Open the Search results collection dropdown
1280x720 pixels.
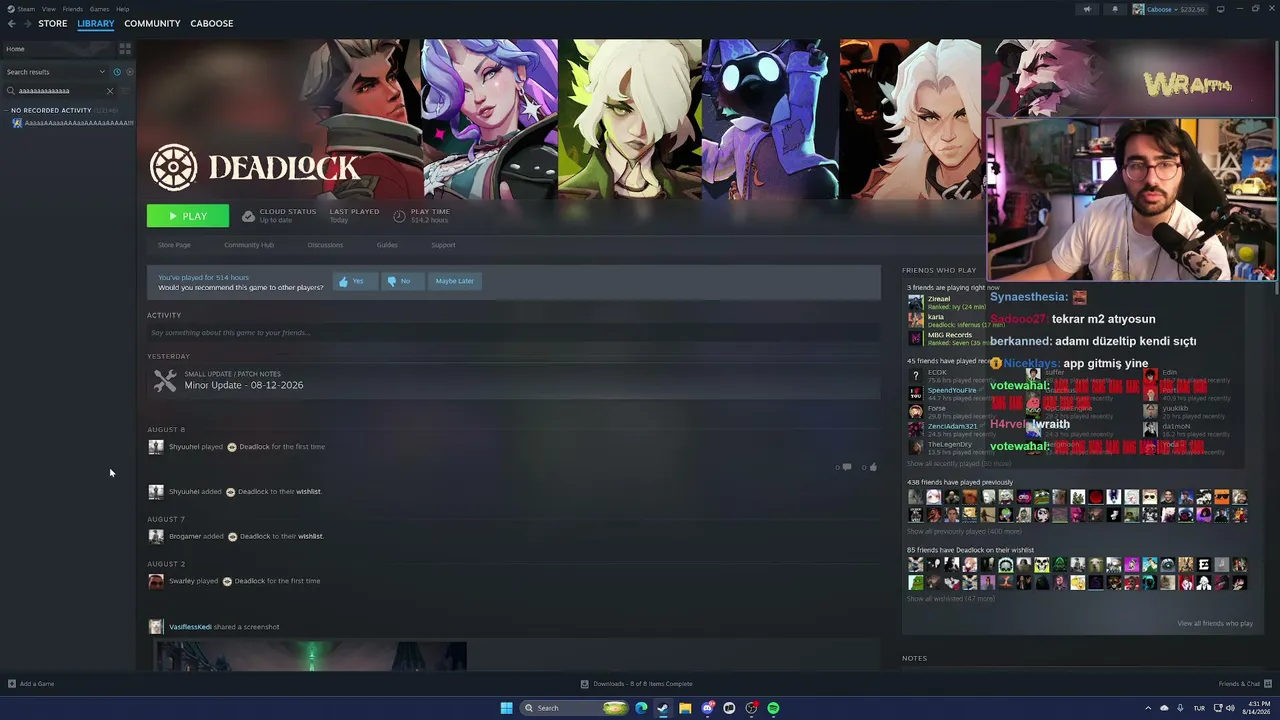tap(55, 72)
